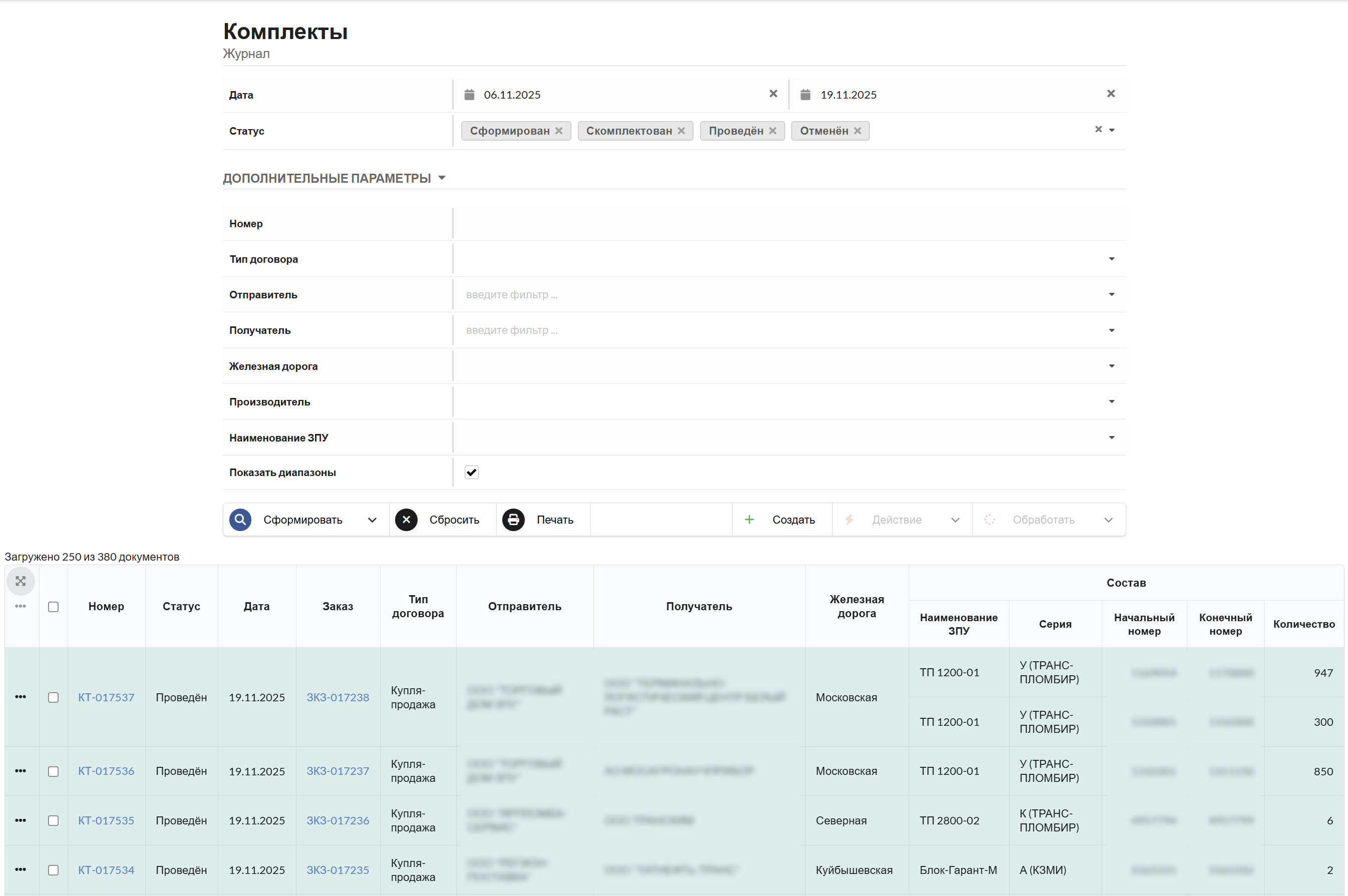This screenshot has height=896, width=1348.
Task: Open table header options dots menu
Action: click(21, 606)
